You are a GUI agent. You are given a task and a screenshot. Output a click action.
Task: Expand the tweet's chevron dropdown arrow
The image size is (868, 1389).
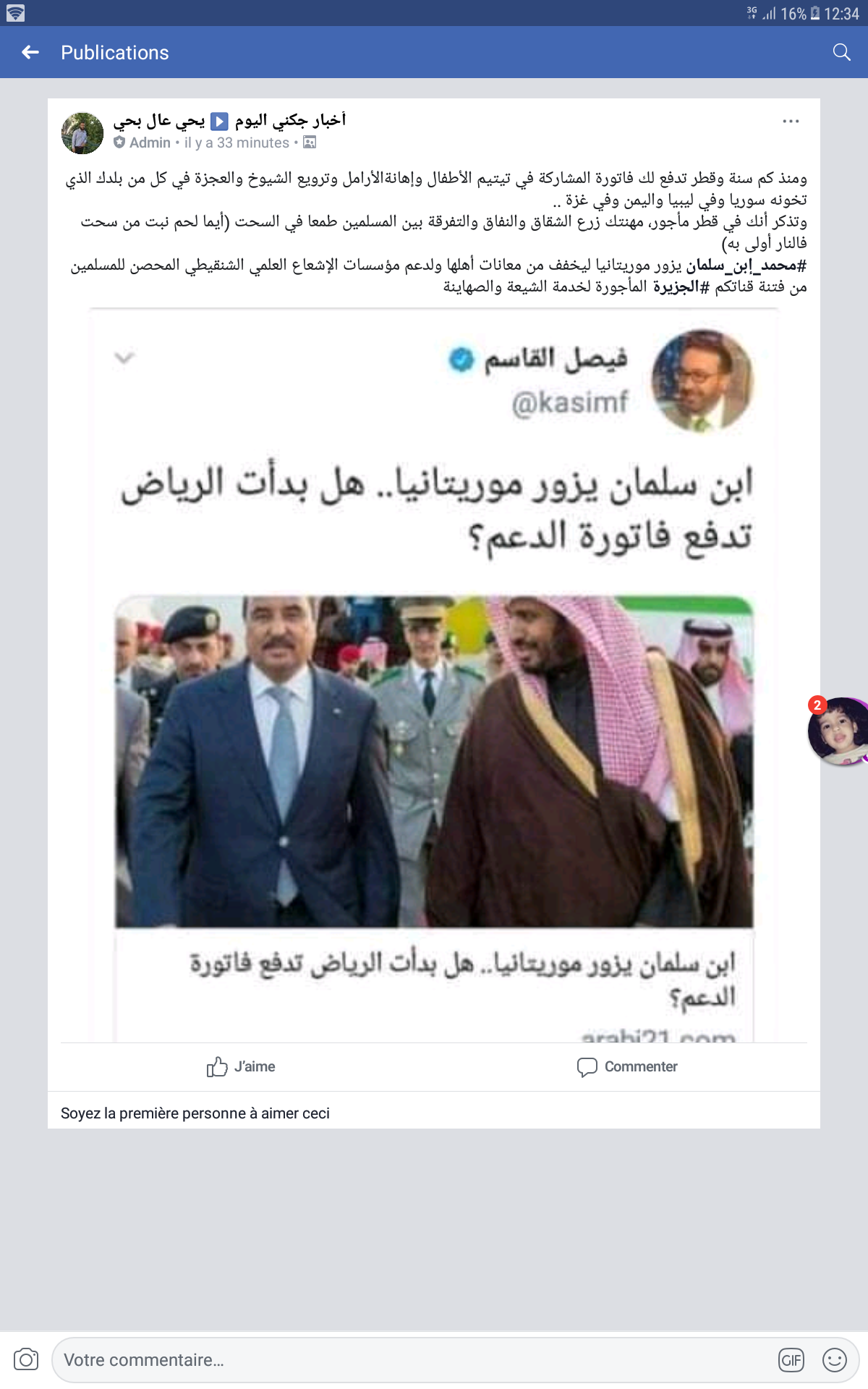(125, 357)
